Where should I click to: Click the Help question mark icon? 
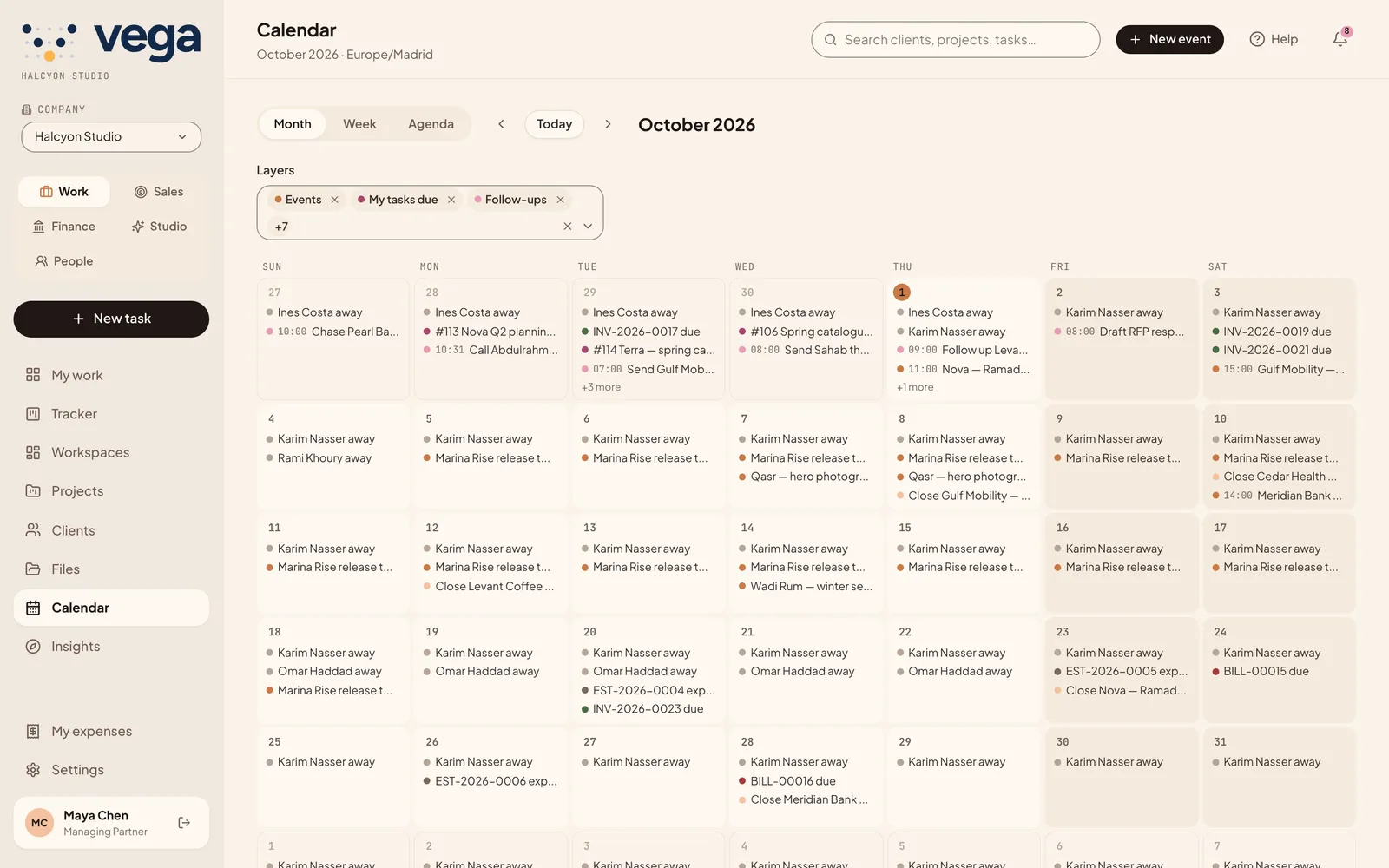1256,39
